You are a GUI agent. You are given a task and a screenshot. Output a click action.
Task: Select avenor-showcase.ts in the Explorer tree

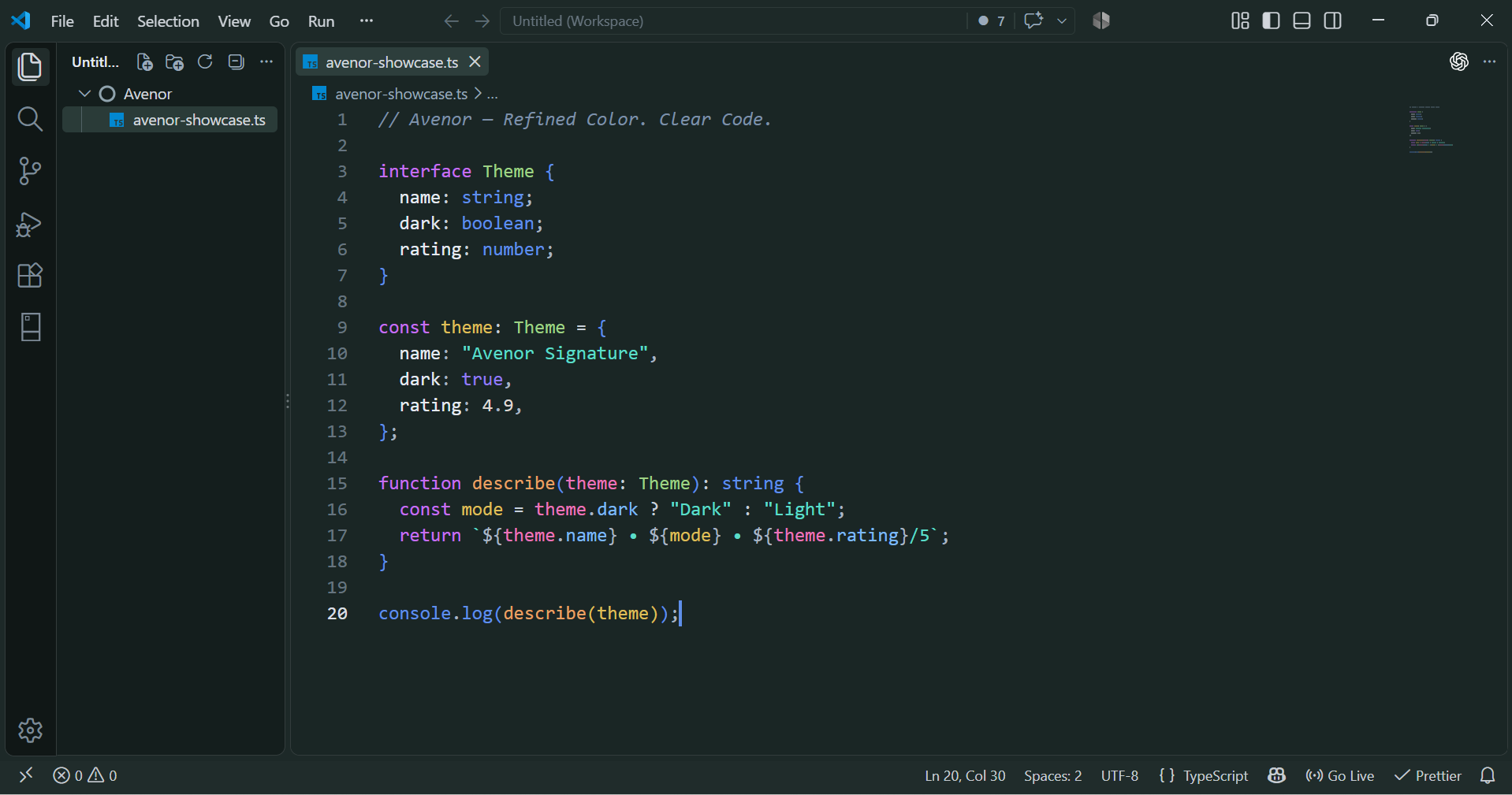(x=169, y=120)
